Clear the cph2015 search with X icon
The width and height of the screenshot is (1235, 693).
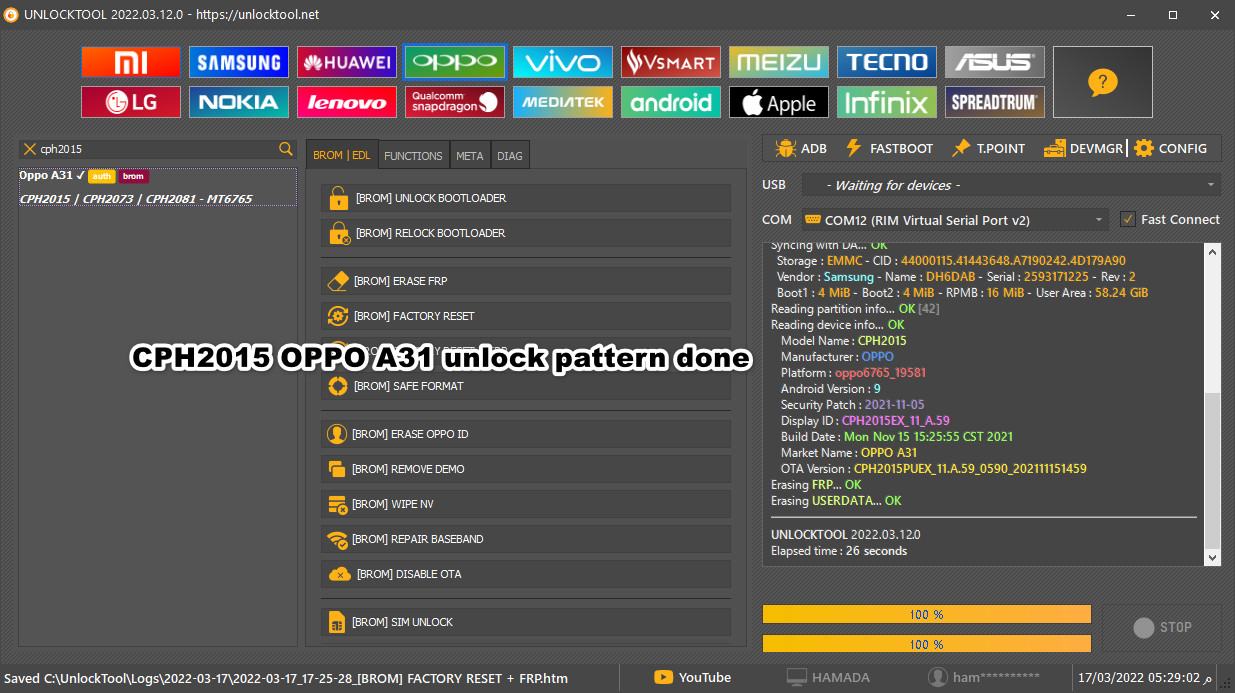[30, 148]
